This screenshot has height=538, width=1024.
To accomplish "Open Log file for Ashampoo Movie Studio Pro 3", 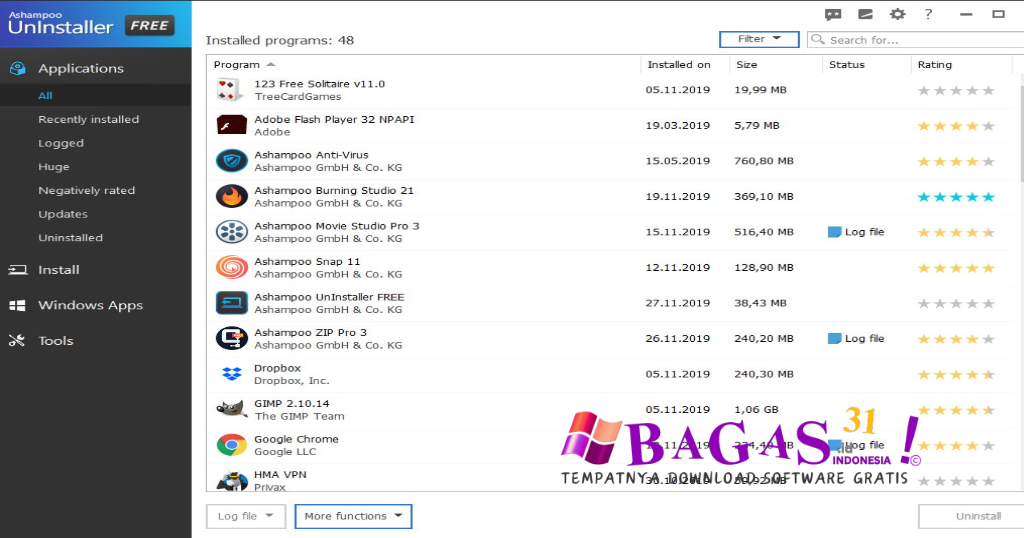I will coord(856,232).
